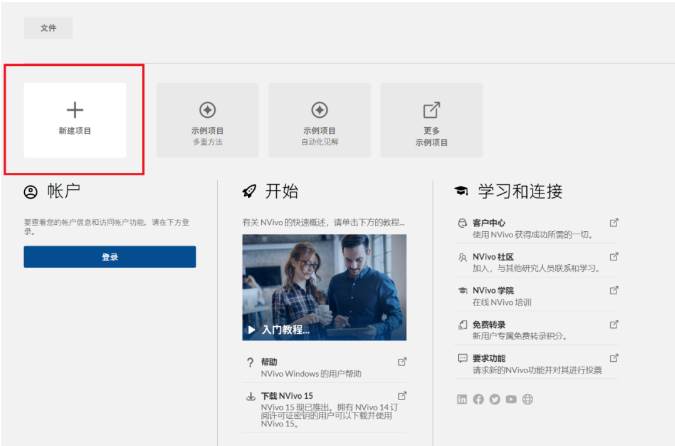Click the compass icon on 多重方法 tile
Screen dimensions: 675x446
pos(207,110)
